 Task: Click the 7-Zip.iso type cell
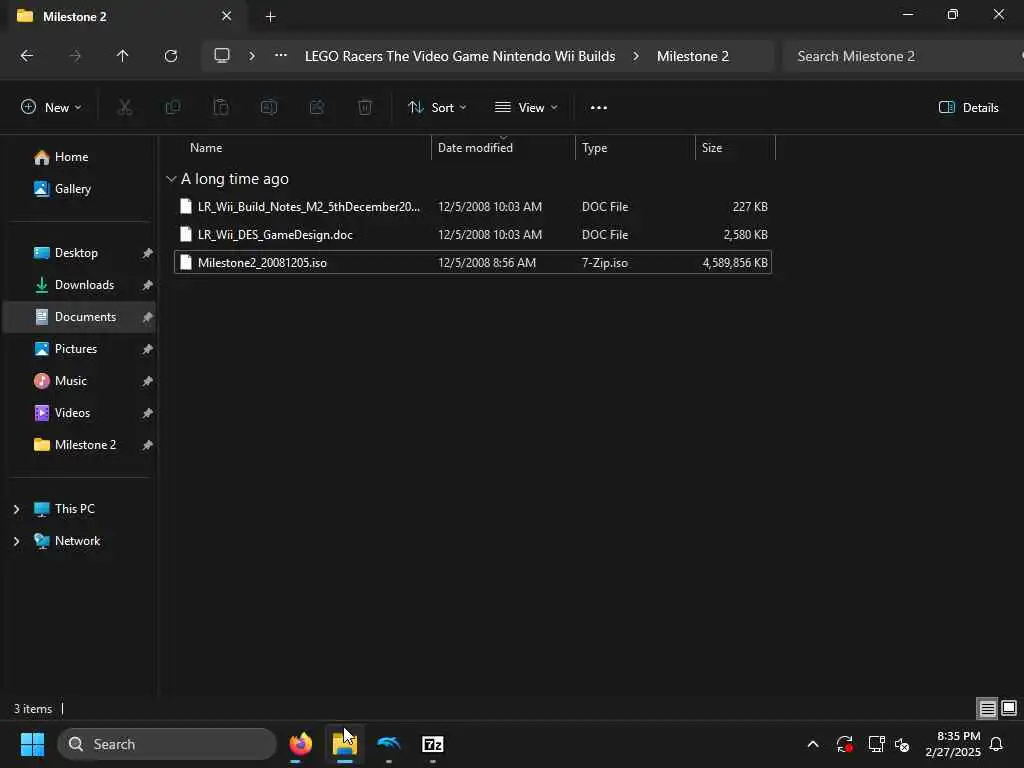[x=605, y=263]
